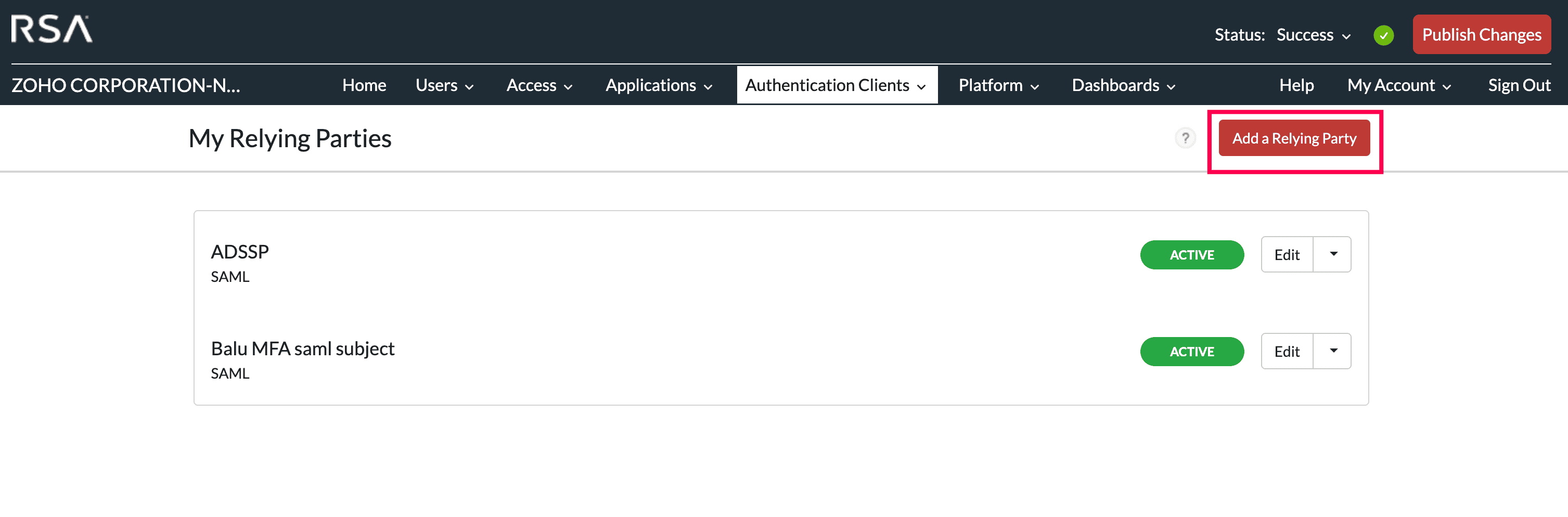Click the green status checkmark indicator
1568x517 pixels.
click(1384, 35)
